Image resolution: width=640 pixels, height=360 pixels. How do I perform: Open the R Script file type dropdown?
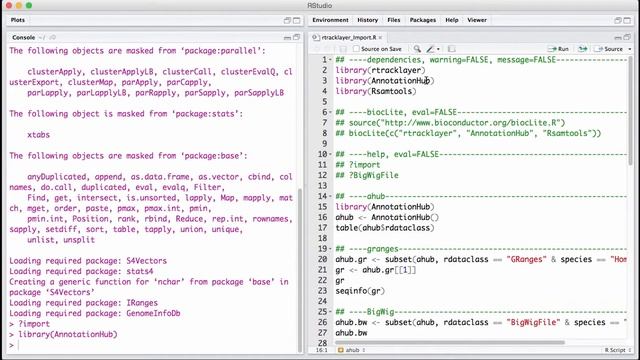pos(618,350)
